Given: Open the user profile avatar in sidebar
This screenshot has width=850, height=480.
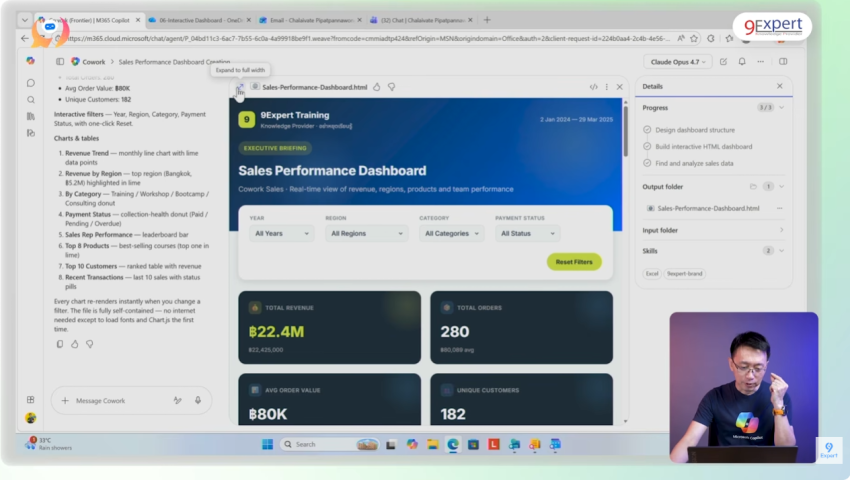Looking at the screenshot, I should (x=31, y=418).
